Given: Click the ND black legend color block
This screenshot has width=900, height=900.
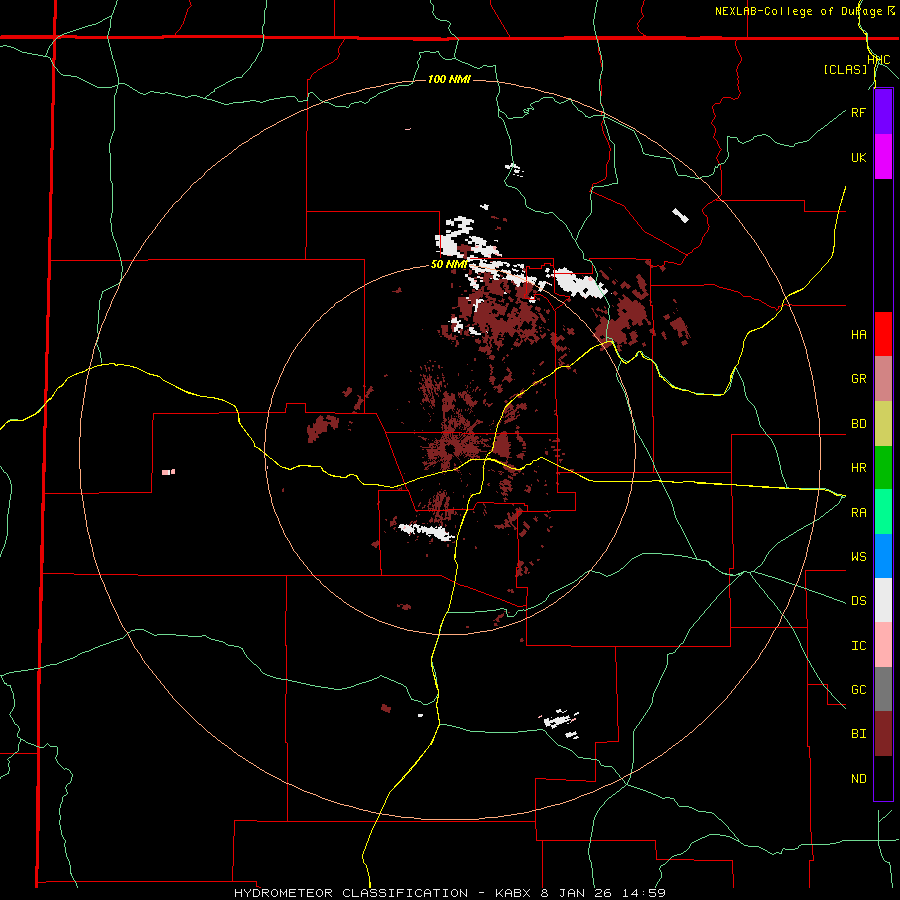Looking at the screenshot, I should (x=883, y=778).
